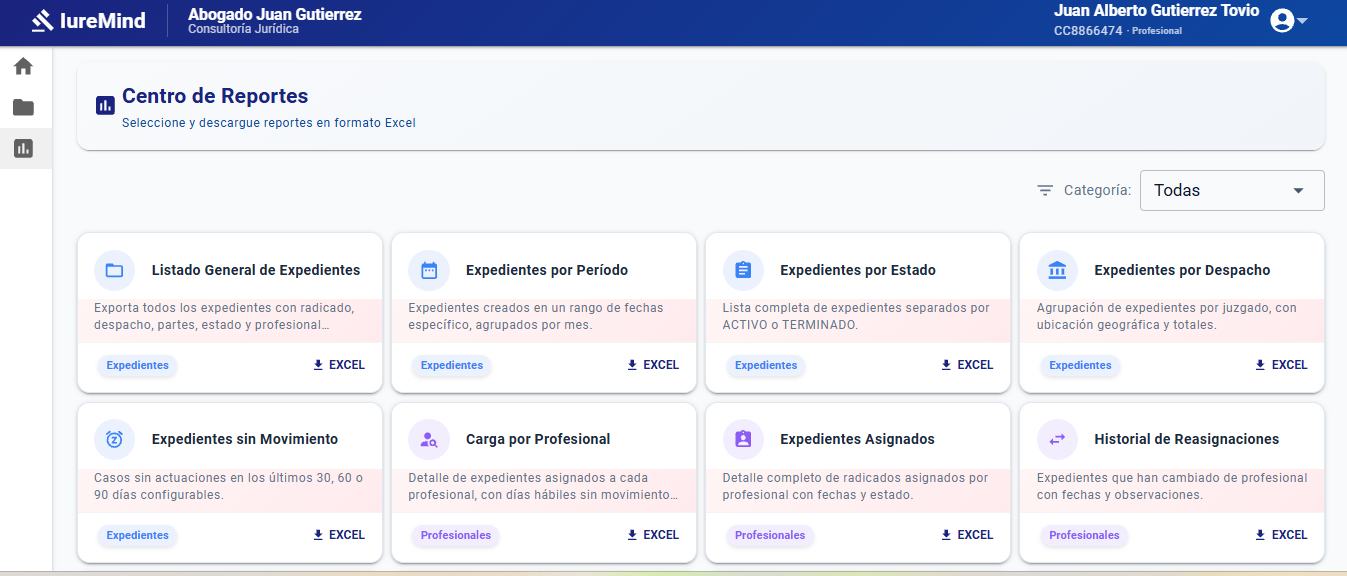Download Excel for Historial de Reasignaciones
The height and width of the screenshot is (576, 1347).
click(x=1280, y=535)
